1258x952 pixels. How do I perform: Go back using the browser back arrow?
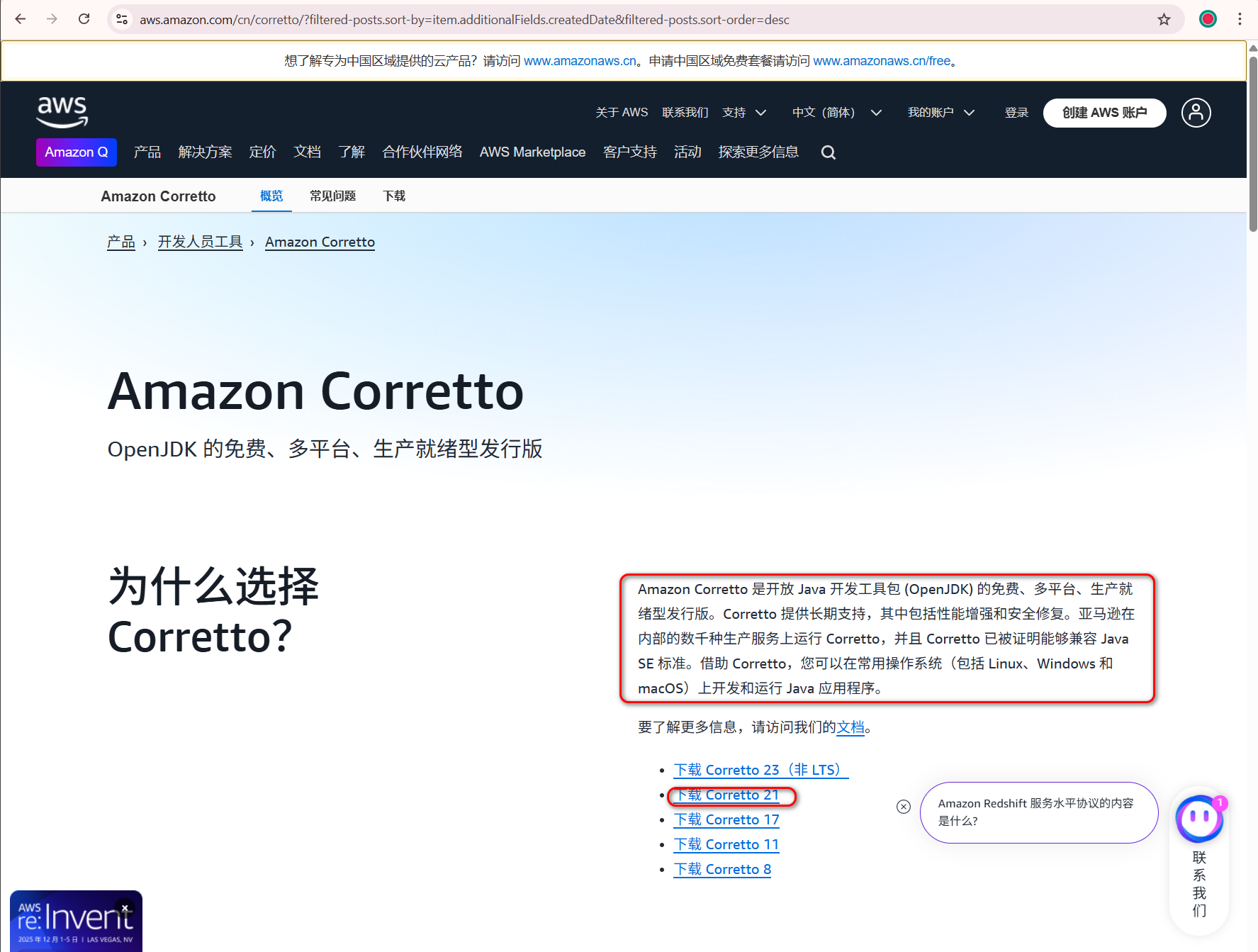tap(21, 19)
